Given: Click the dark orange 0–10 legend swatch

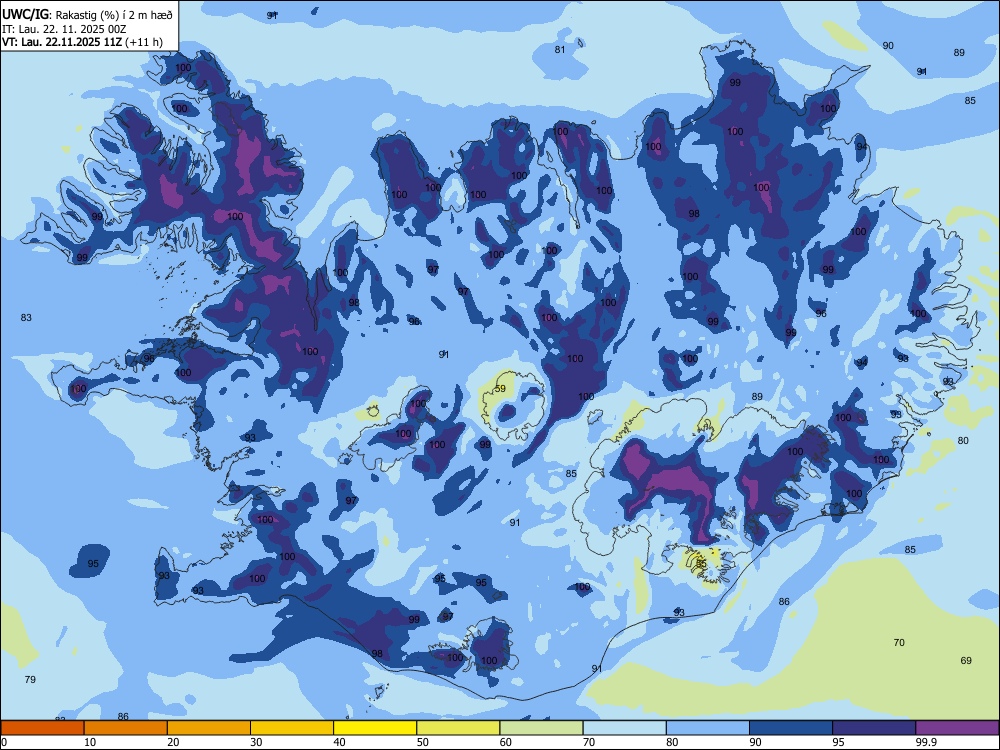Looking at the screenshot, I should point(42,728).
